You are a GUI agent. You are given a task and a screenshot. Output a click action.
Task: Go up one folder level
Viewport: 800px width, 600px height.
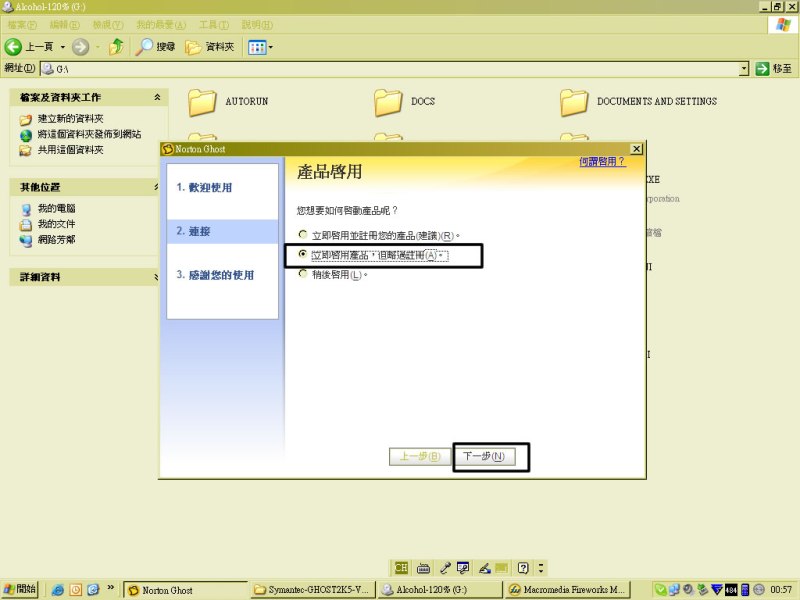coord(116,47)
